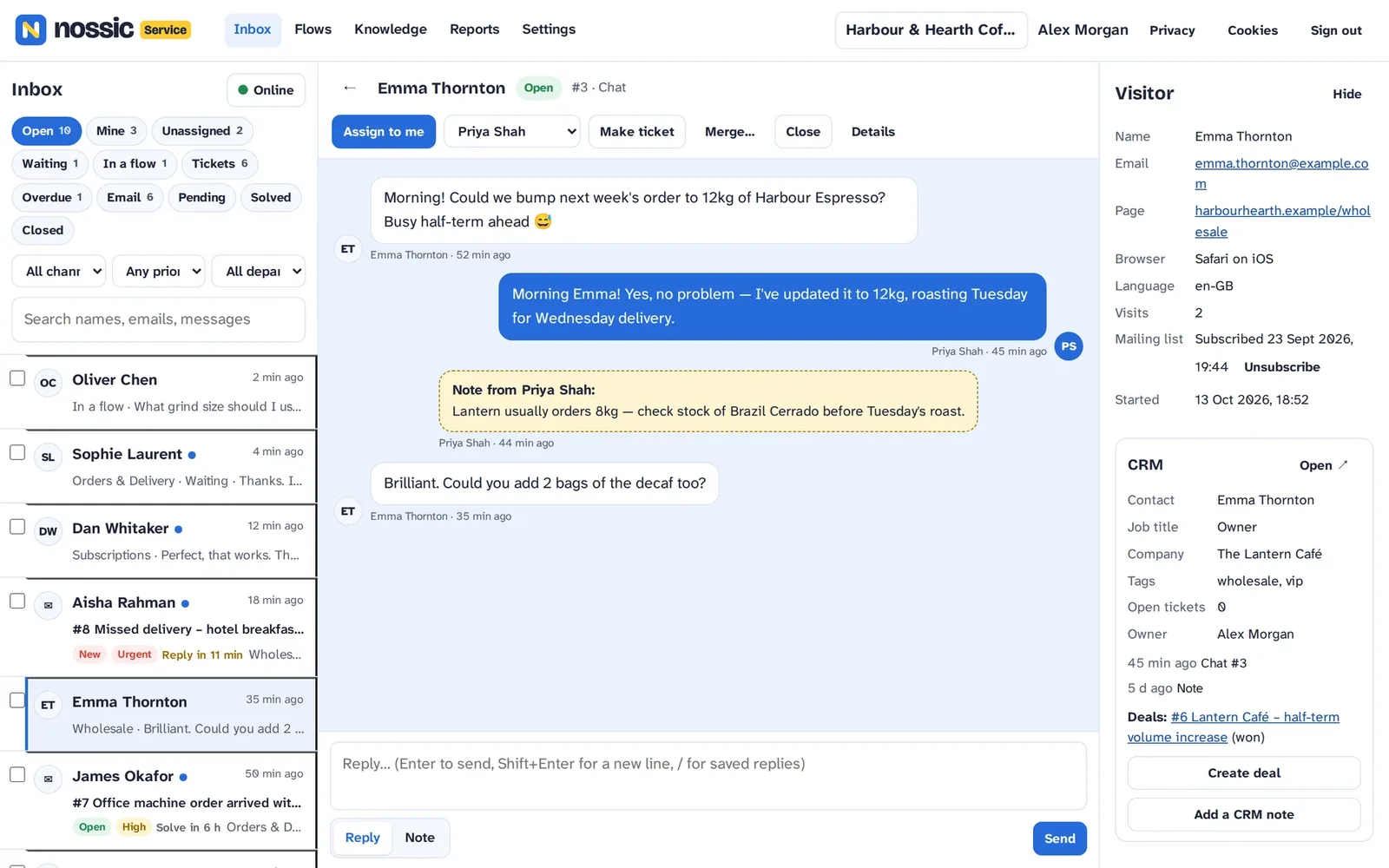The width and height of the screenshot is (1389, 868).
Task: Open the All channels dropdown
Action: click(59, 272)
